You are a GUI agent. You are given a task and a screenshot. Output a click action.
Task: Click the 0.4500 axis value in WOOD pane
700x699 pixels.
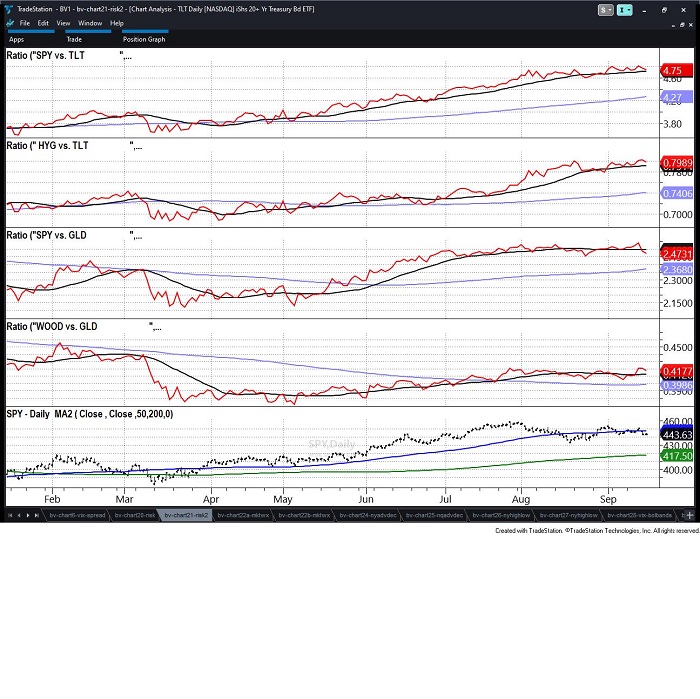pyautogui.click(x=678, y=347)
